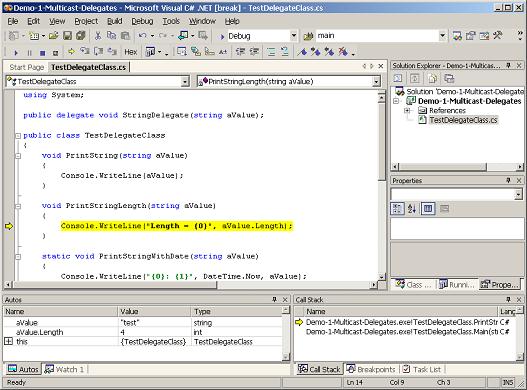The image size is (527, 390).
Task: Click the Step Over icon
Action: [x=98, y=52]
